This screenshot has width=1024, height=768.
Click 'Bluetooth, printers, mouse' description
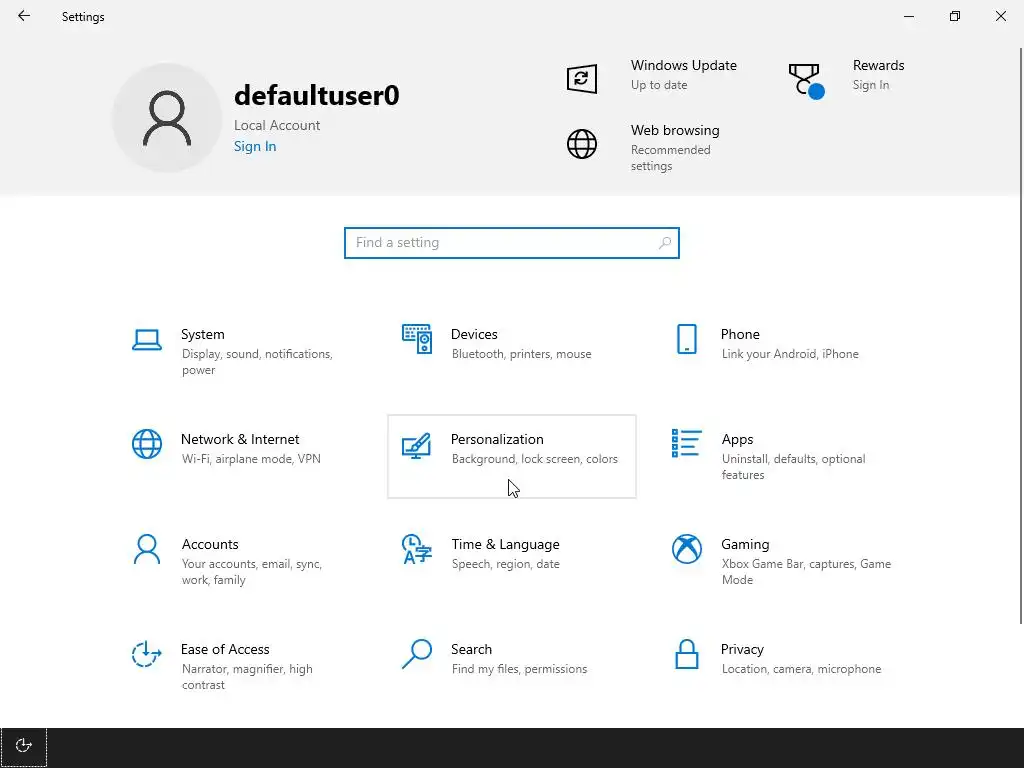click(522, 354)
